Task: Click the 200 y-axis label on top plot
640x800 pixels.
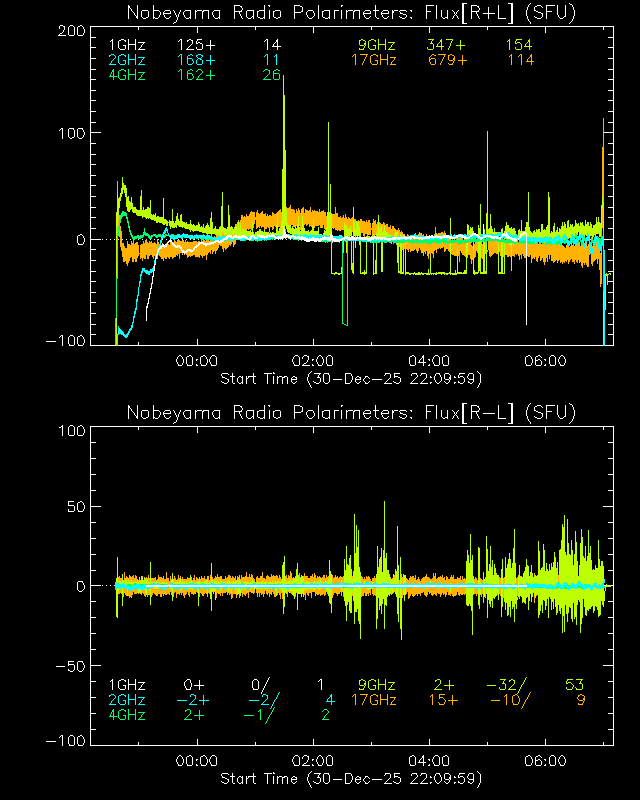Action: 69,30
